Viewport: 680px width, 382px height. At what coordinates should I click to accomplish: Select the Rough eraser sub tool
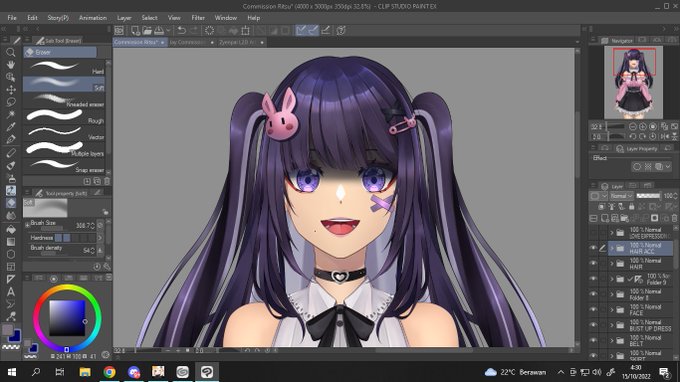tap(64, 117)
